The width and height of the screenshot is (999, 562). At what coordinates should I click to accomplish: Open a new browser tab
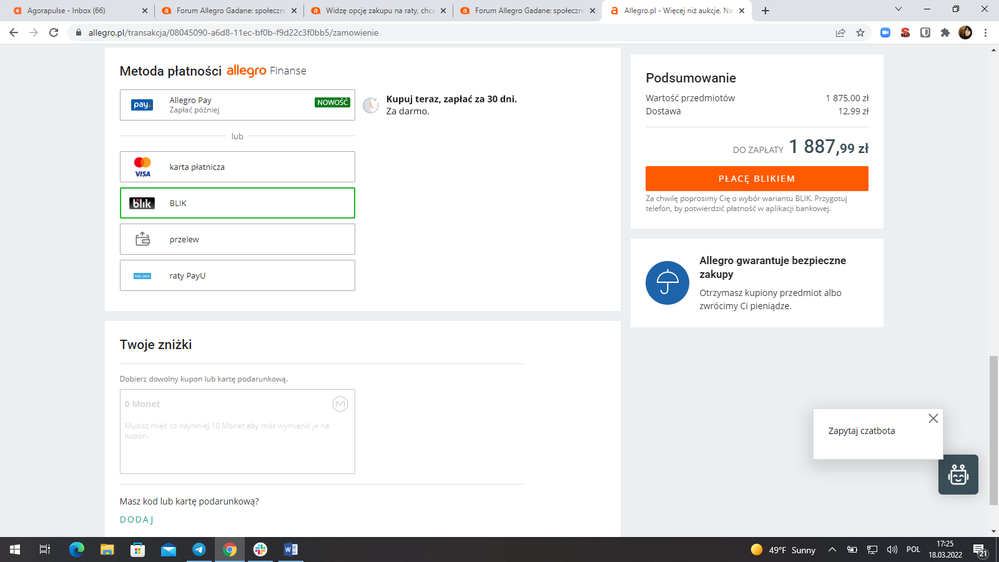[x=765, y=11]
